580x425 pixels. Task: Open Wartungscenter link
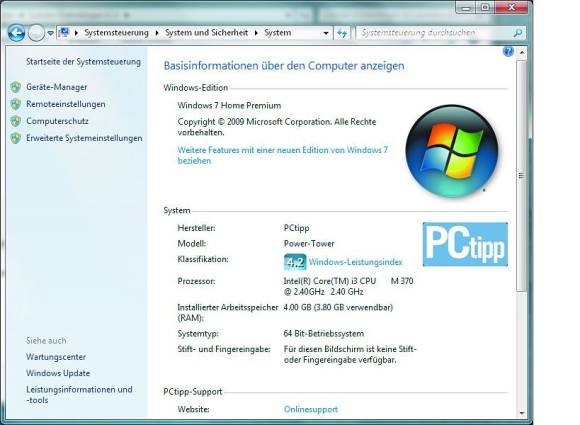56,357
